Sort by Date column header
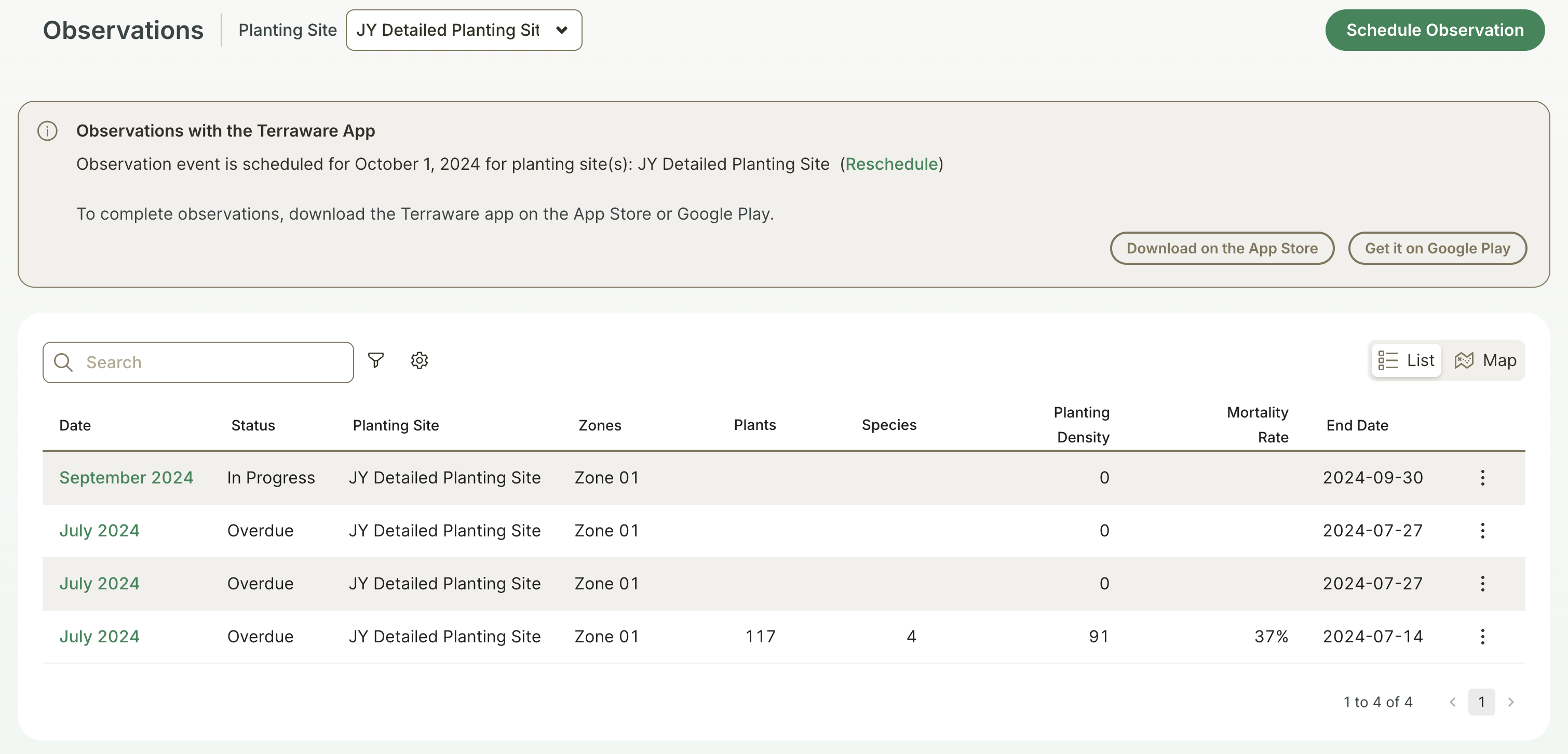Image resolution: width=1568 pixels, height=754 pixels. (x=75, y=425)
